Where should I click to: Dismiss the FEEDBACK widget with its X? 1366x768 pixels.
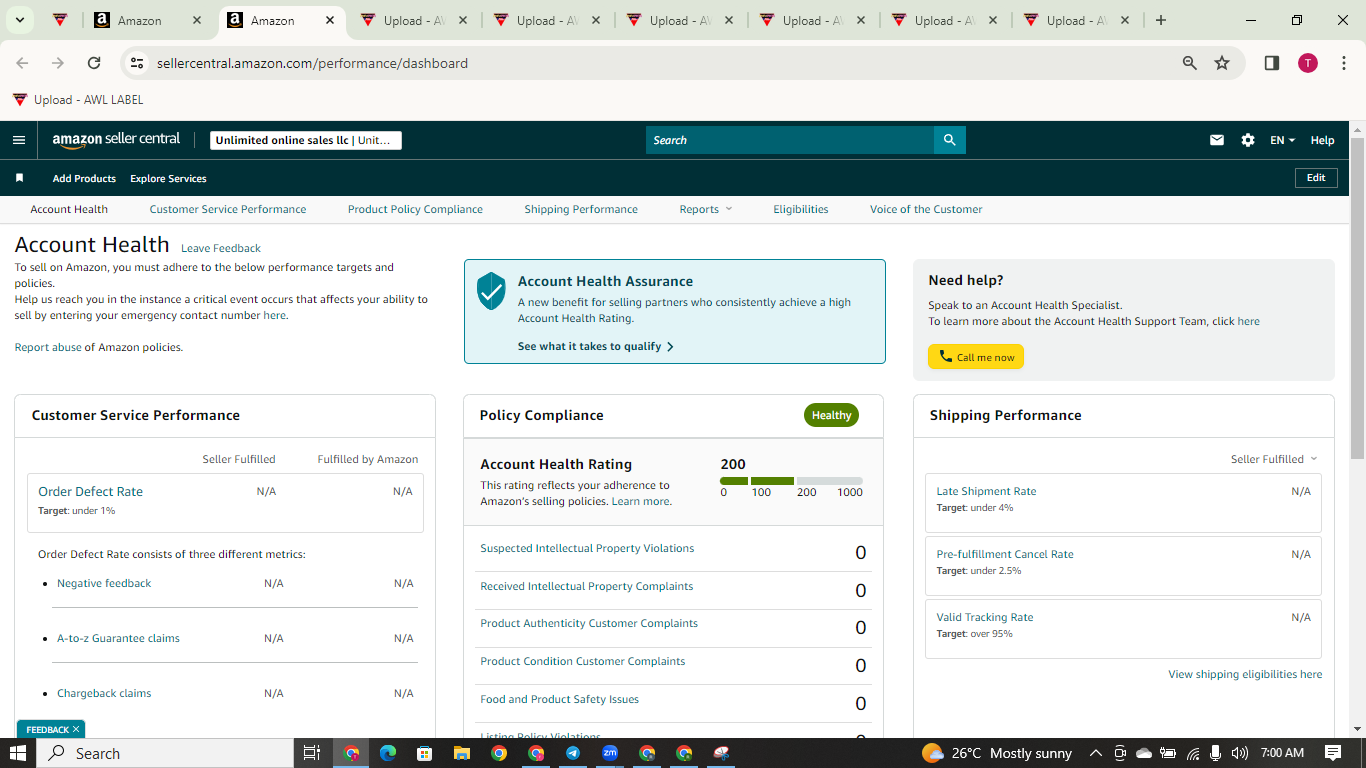click(x=76, y=729)
